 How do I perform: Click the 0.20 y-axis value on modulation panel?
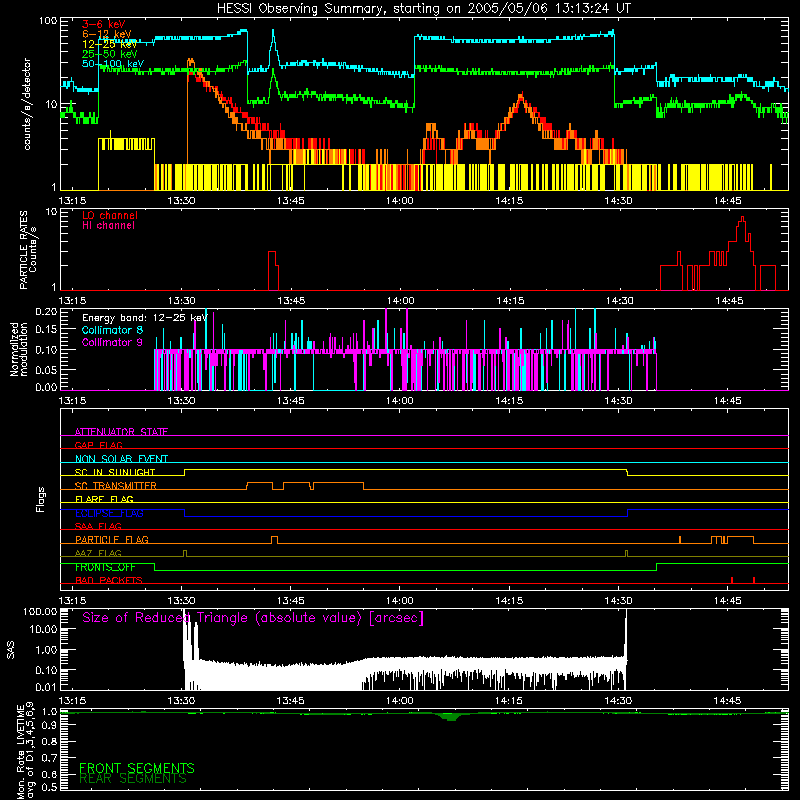click(46, 311)
